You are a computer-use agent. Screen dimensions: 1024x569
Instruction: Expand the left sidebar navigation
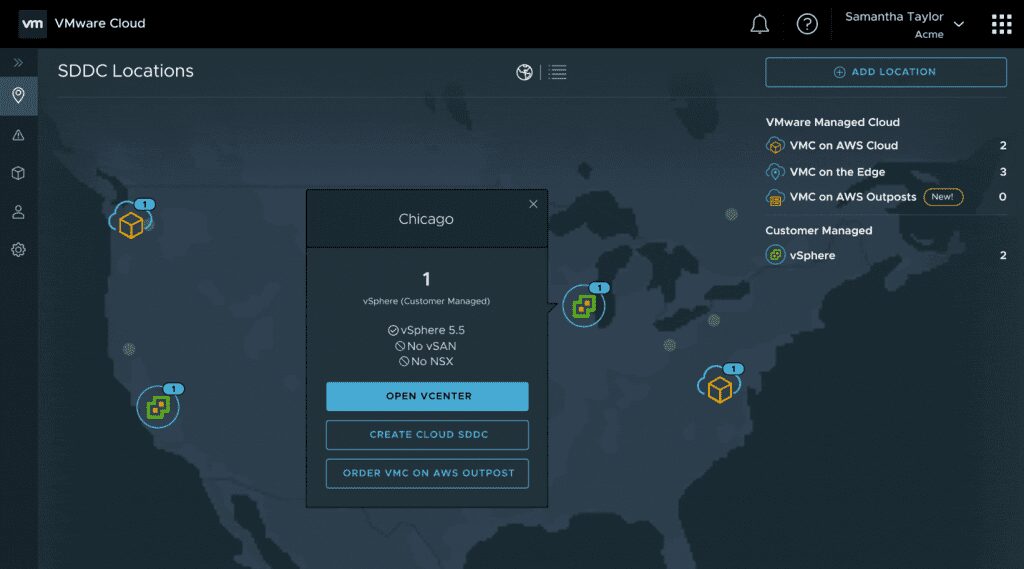[x=18, y=63]
